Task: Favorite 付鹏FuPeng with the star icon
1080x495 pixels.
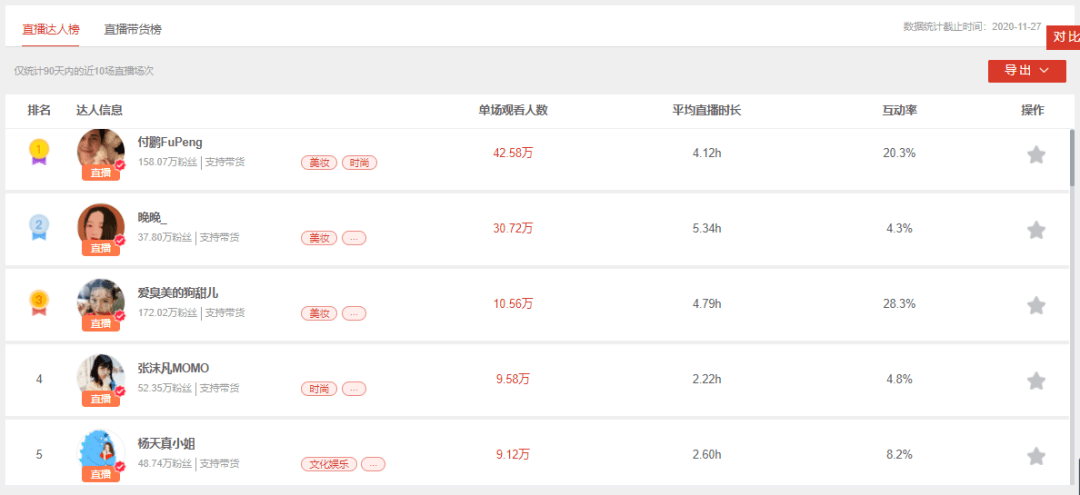Action: (x=1036, y=155)
